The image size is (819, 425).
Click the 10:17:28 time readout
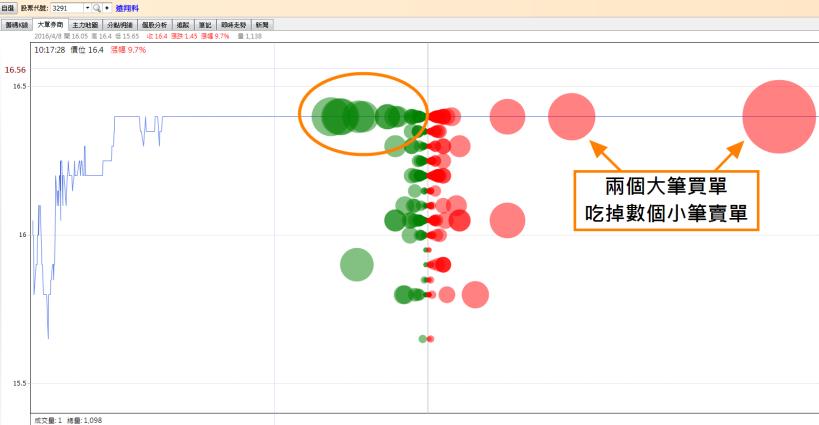coord(50,50)
